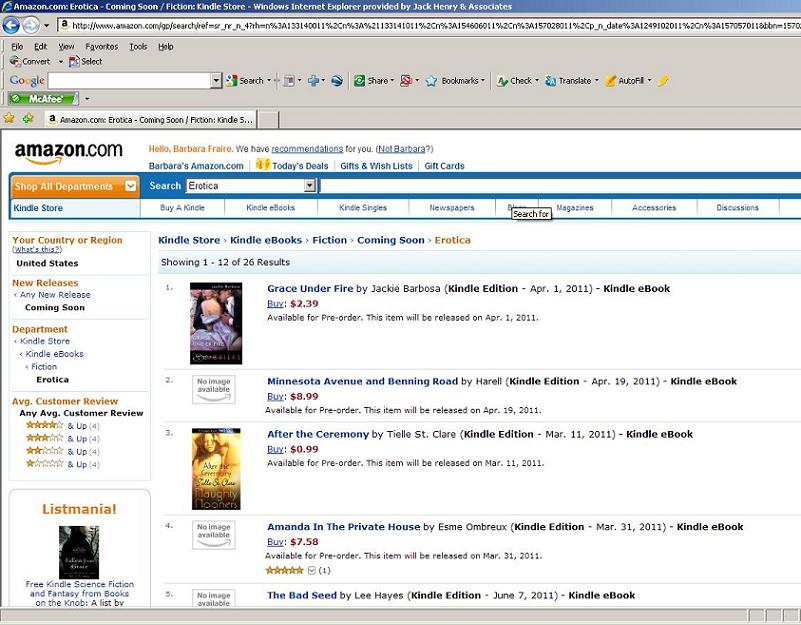Select the Amazon.com Erotica browser tab
The image size is (801, 625).
pyautogui.click(x=151, y=120)
